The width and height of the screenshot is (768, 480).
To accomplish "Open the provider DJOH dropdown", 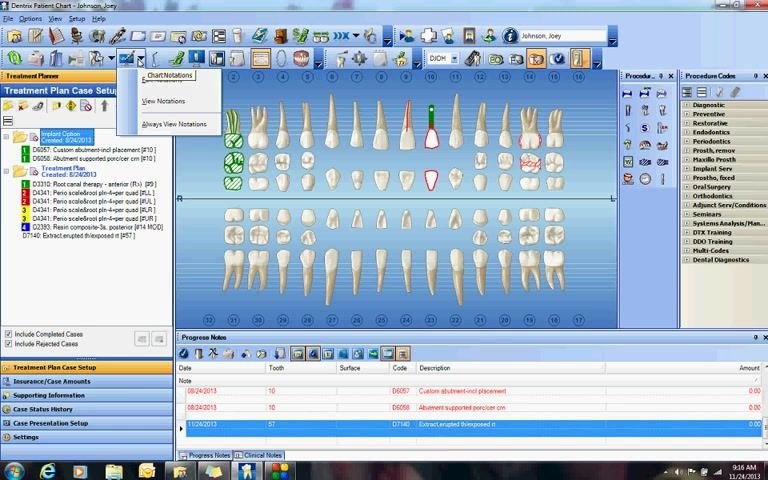I will [454, 59].
